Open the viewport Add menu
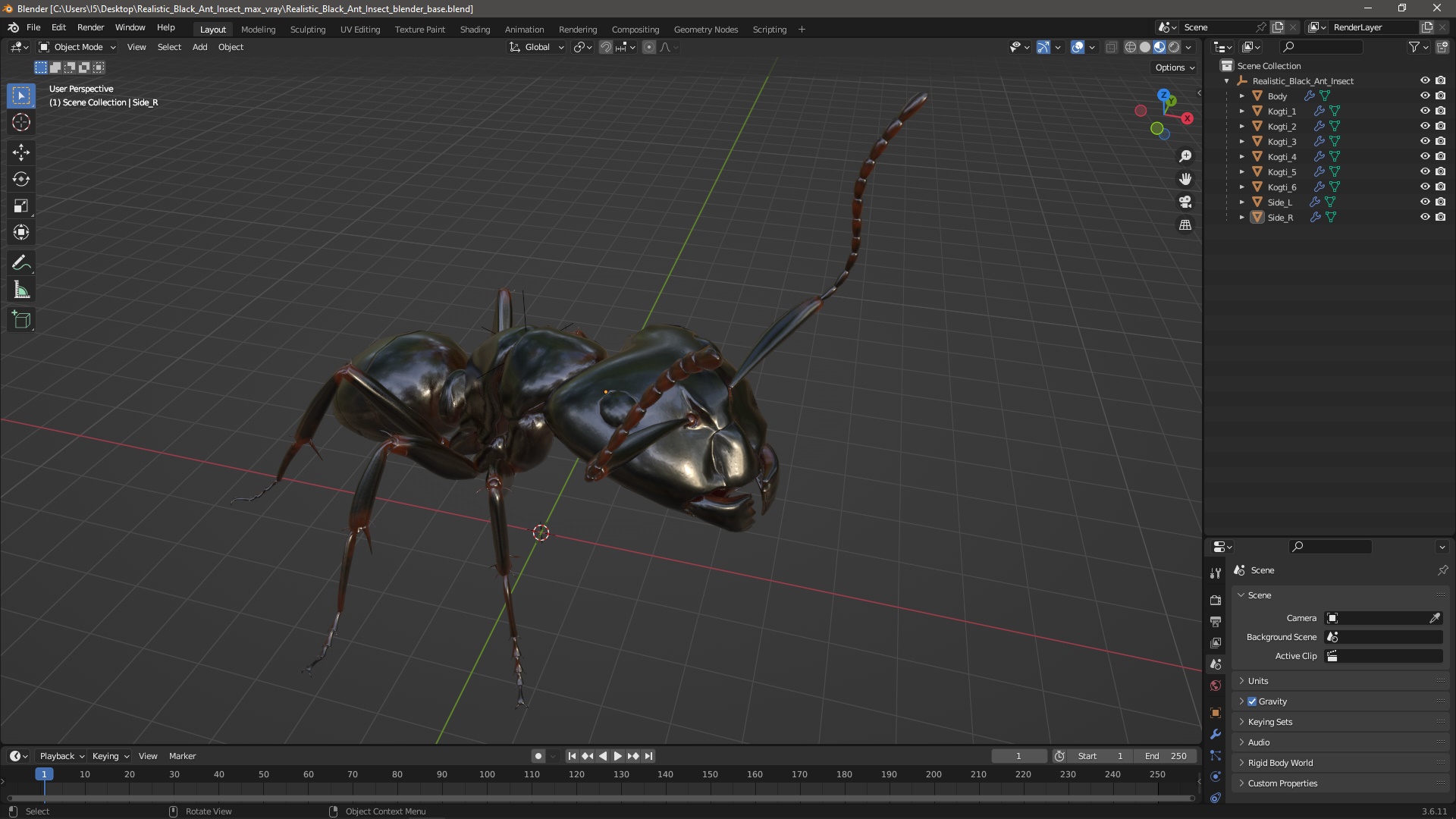This screenshot has width=1456, height=819. (x=199, y=47)
